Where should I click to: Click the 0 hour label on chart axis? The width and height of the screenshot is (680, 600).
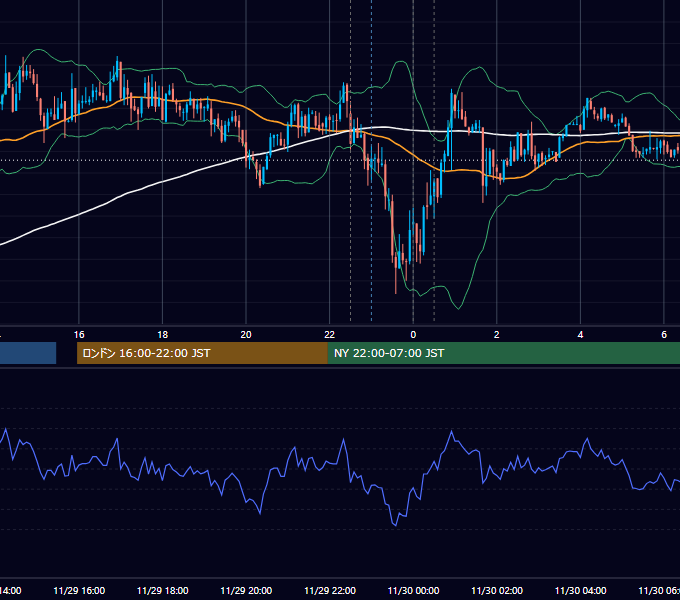point(413,335)
